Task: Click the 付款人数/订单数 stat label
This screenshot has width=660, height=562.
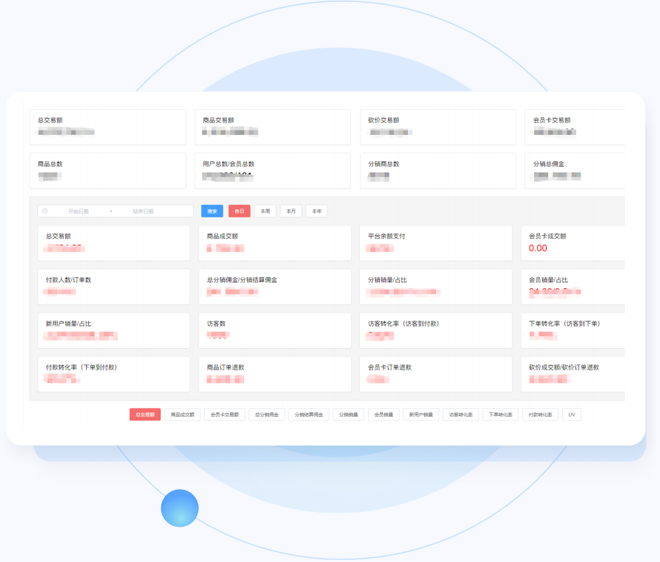Action: 68,280
